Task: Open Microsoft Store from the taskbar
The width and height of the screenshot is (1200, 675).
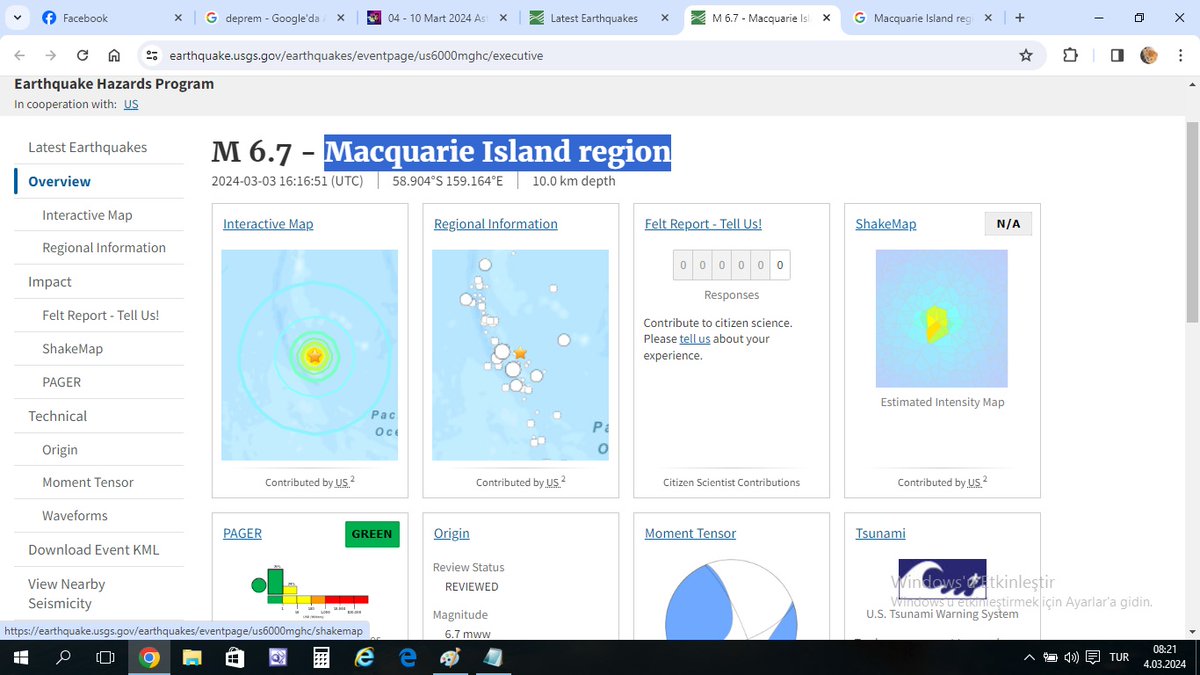Action: [234, 657]
